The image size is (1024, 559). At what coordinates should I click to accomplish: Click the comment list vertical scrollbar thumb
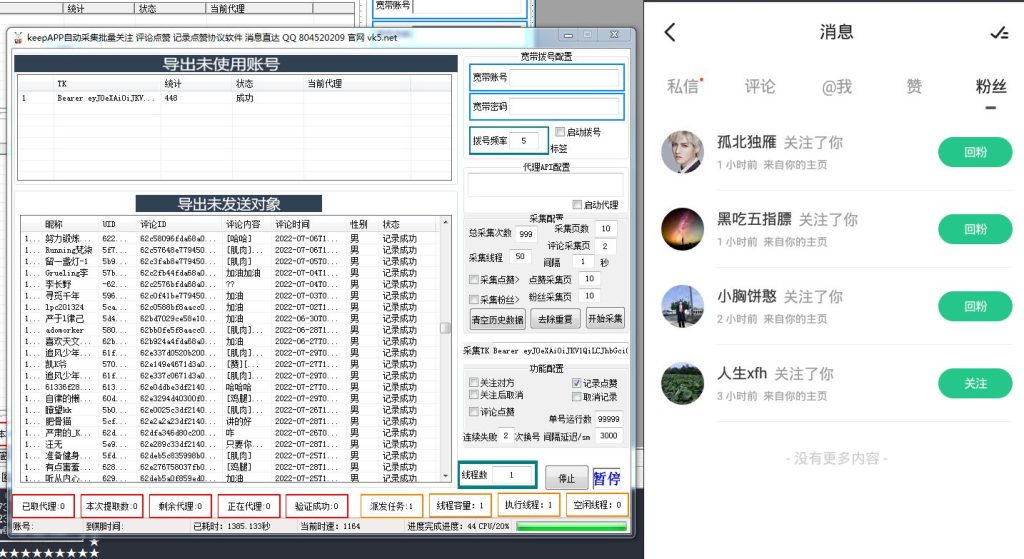pos(445,328)
